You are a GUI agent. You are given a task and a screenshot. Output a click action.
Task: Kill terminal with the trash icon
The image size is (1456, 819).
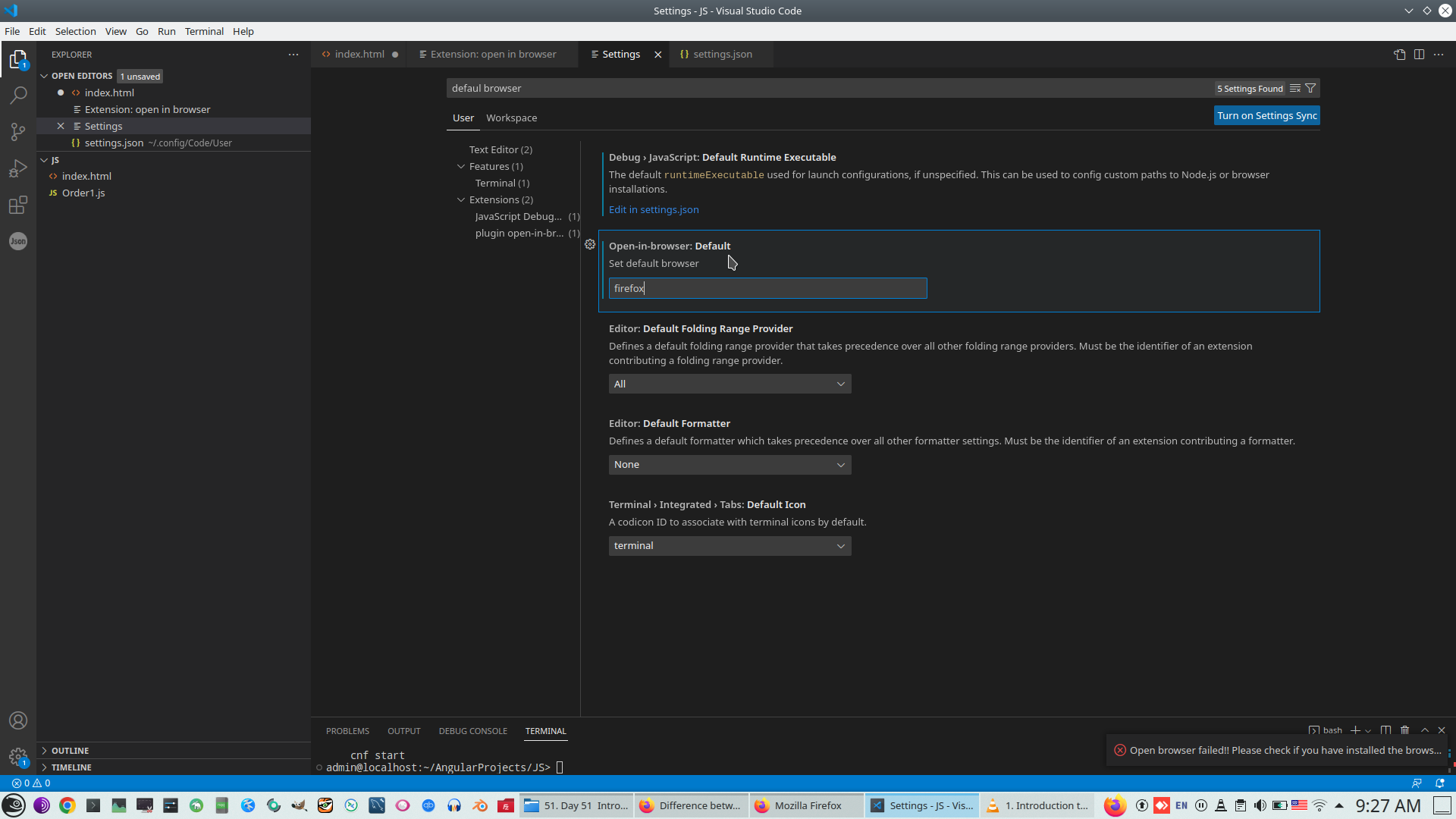click(x=1404, y=730)
